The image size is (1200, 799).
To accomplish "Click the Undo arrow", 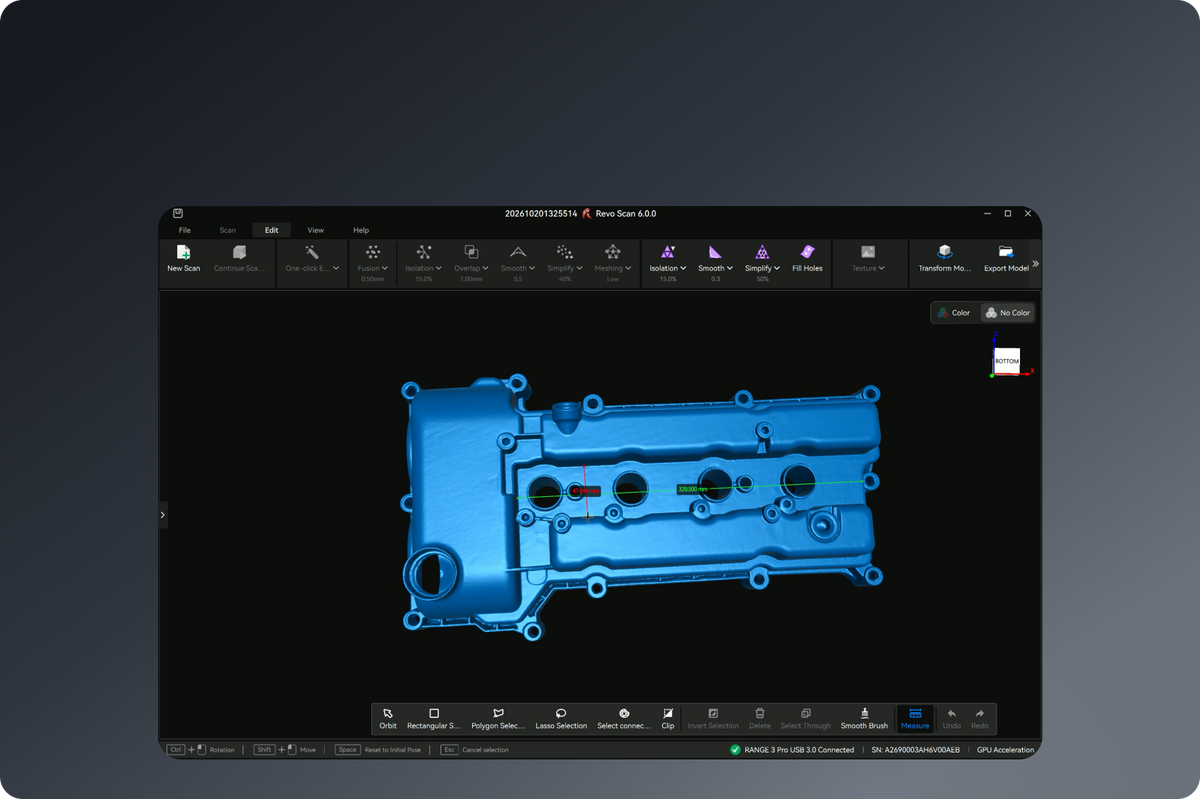I will 952,713.
